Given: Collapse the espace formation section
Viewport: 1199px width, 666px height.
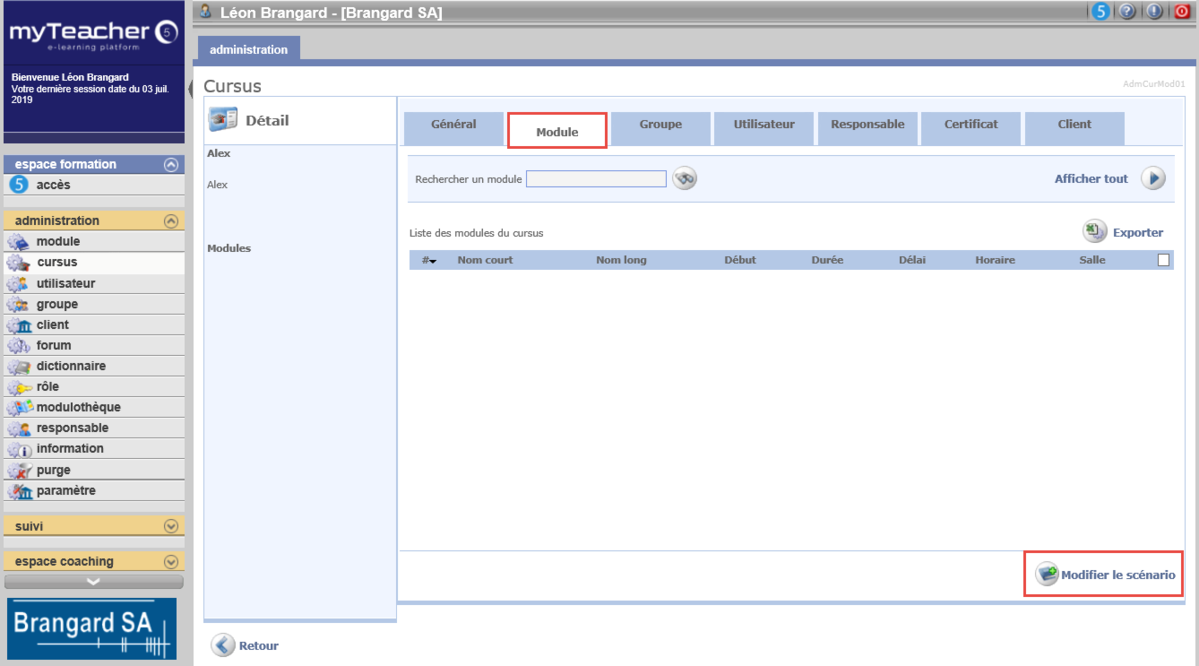Looking at the screenshot, I should coord(171,164).
